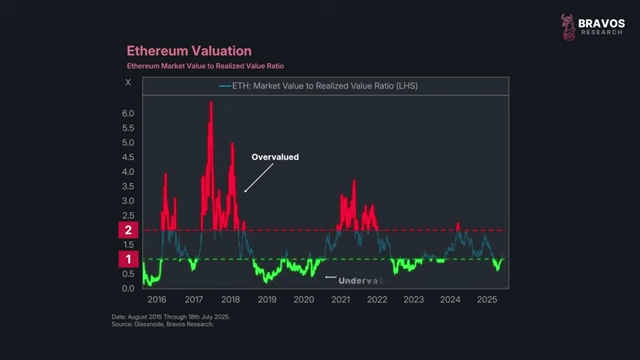Viewport: 640px width, 360px height.
Task: Click the '3.0' y-axis value
Action: point(128,201)
